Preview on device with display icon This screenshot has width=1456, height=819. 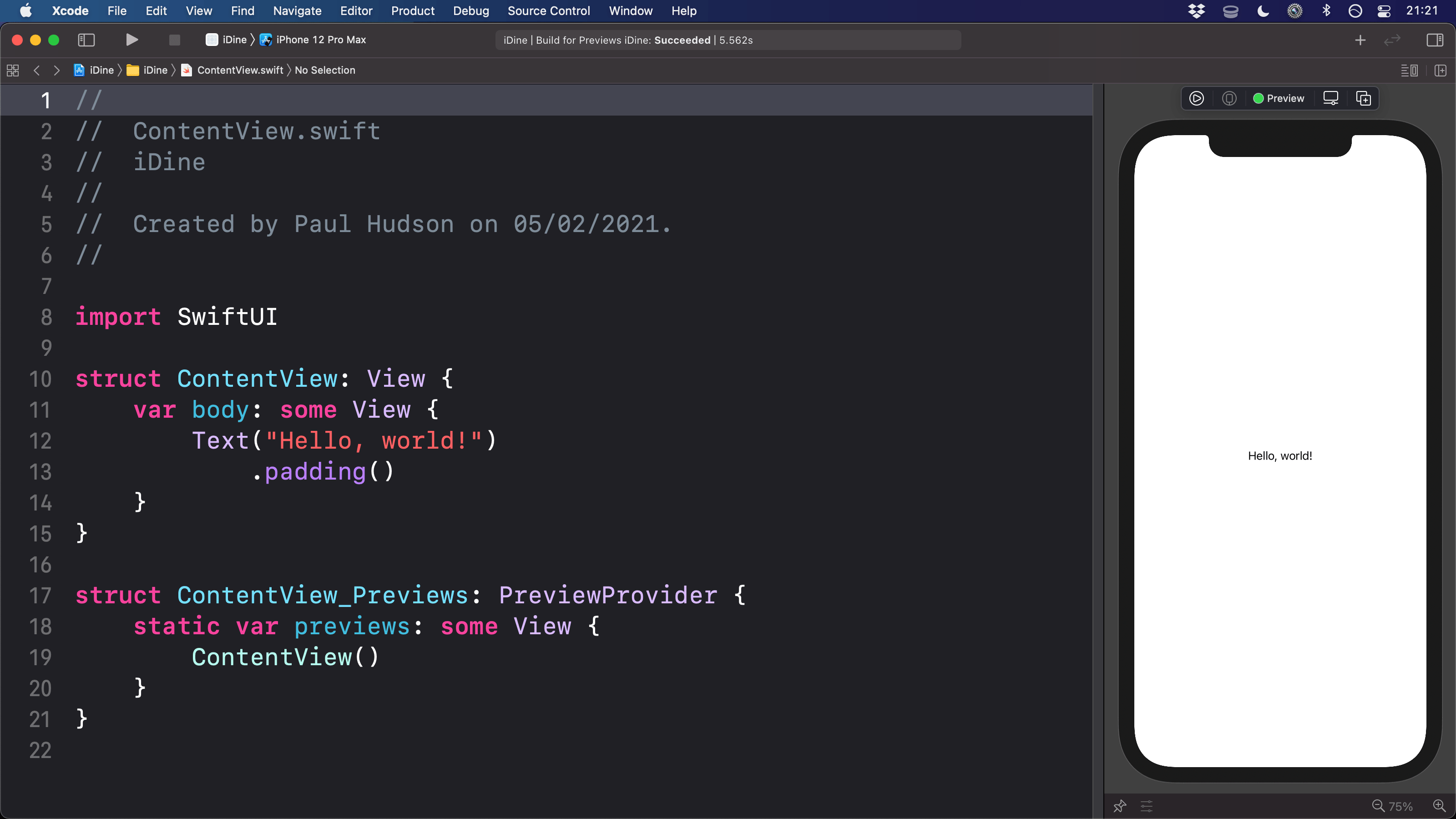click(1330, 98)
